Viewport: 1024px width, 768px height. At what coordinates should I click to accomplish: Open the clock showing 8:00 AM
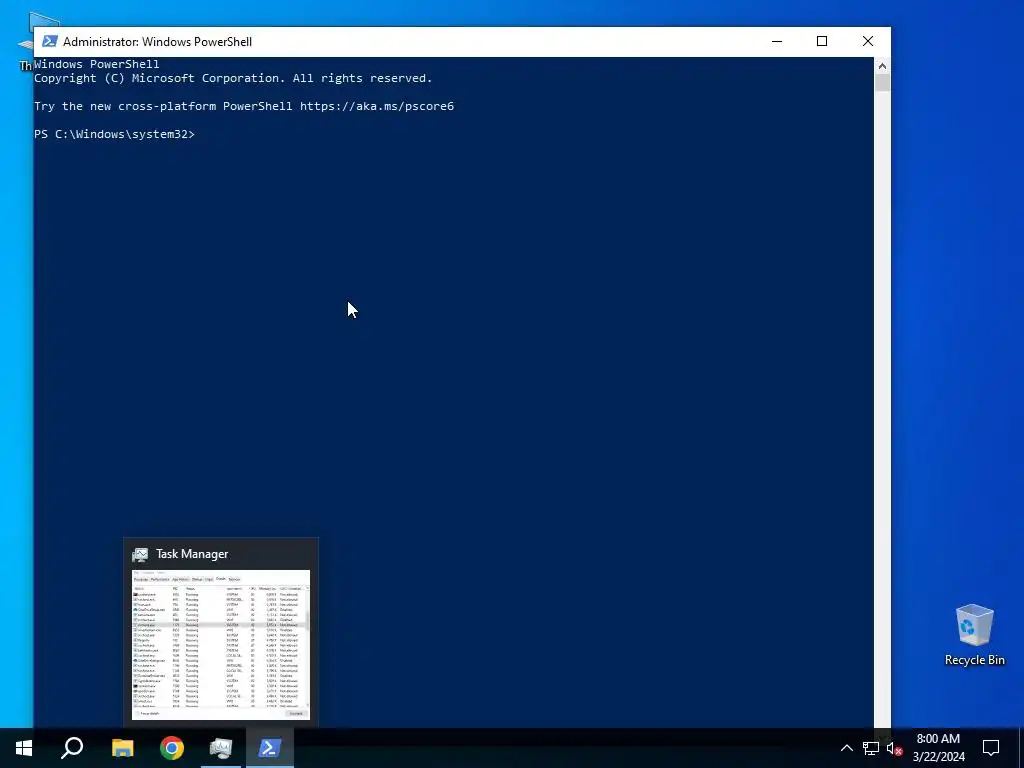pos(938,748)
